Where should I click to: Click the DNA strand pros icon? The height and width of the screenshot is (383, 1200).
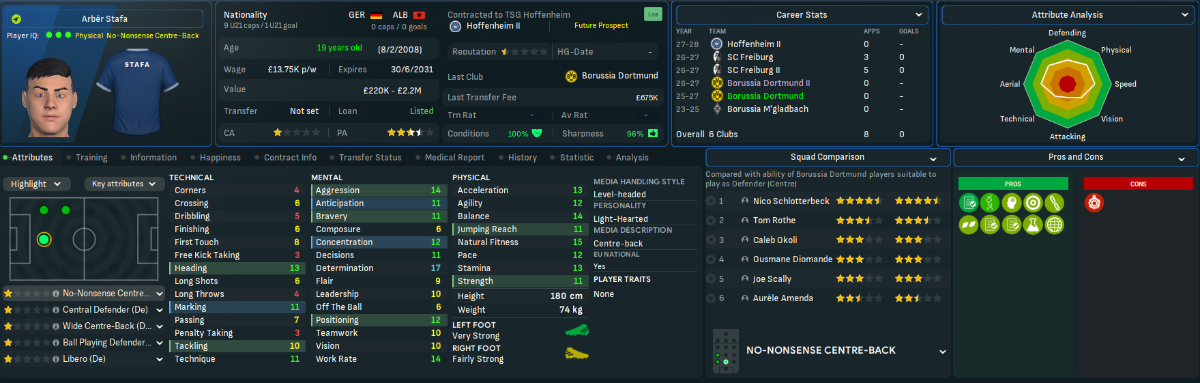(989, 202)
